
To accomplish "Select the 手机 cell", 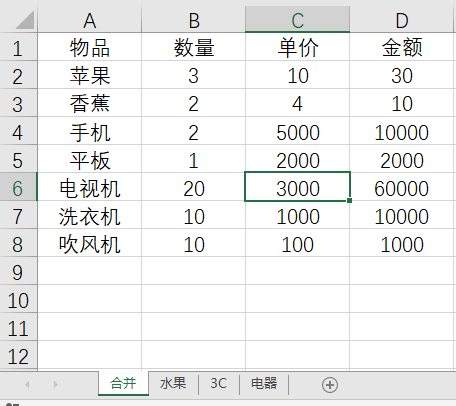I will pyautogui.click(x=90, y=131).
